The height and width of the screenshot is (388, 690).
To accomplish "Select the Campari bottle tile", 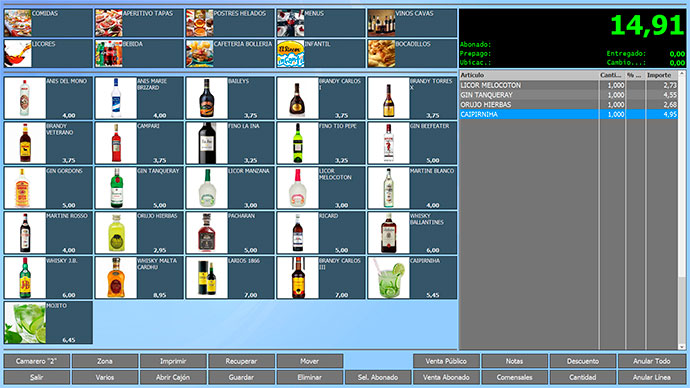I will [x=139, y=143].
